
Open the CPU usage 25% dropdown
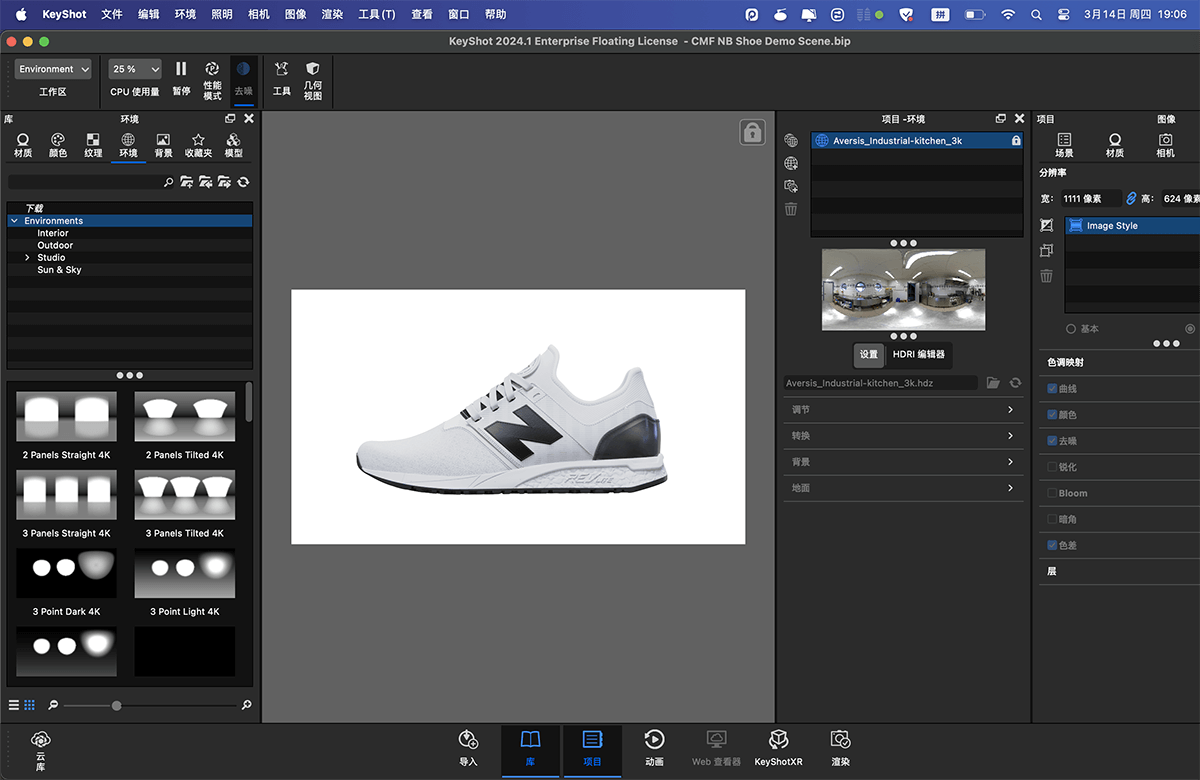click(x=135, y=69)
